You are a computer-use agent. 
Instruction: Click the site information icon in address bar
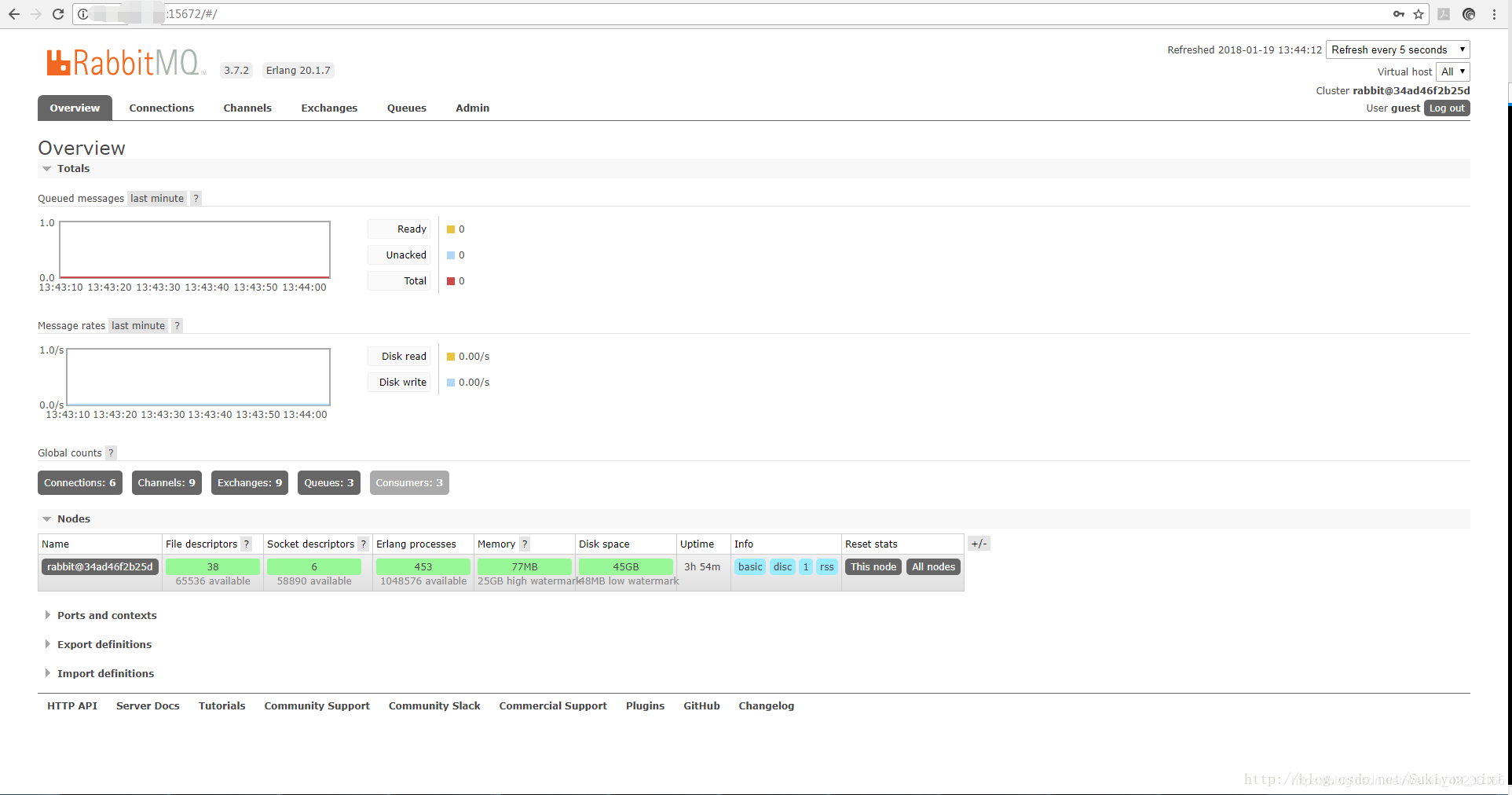click(83, 14)
